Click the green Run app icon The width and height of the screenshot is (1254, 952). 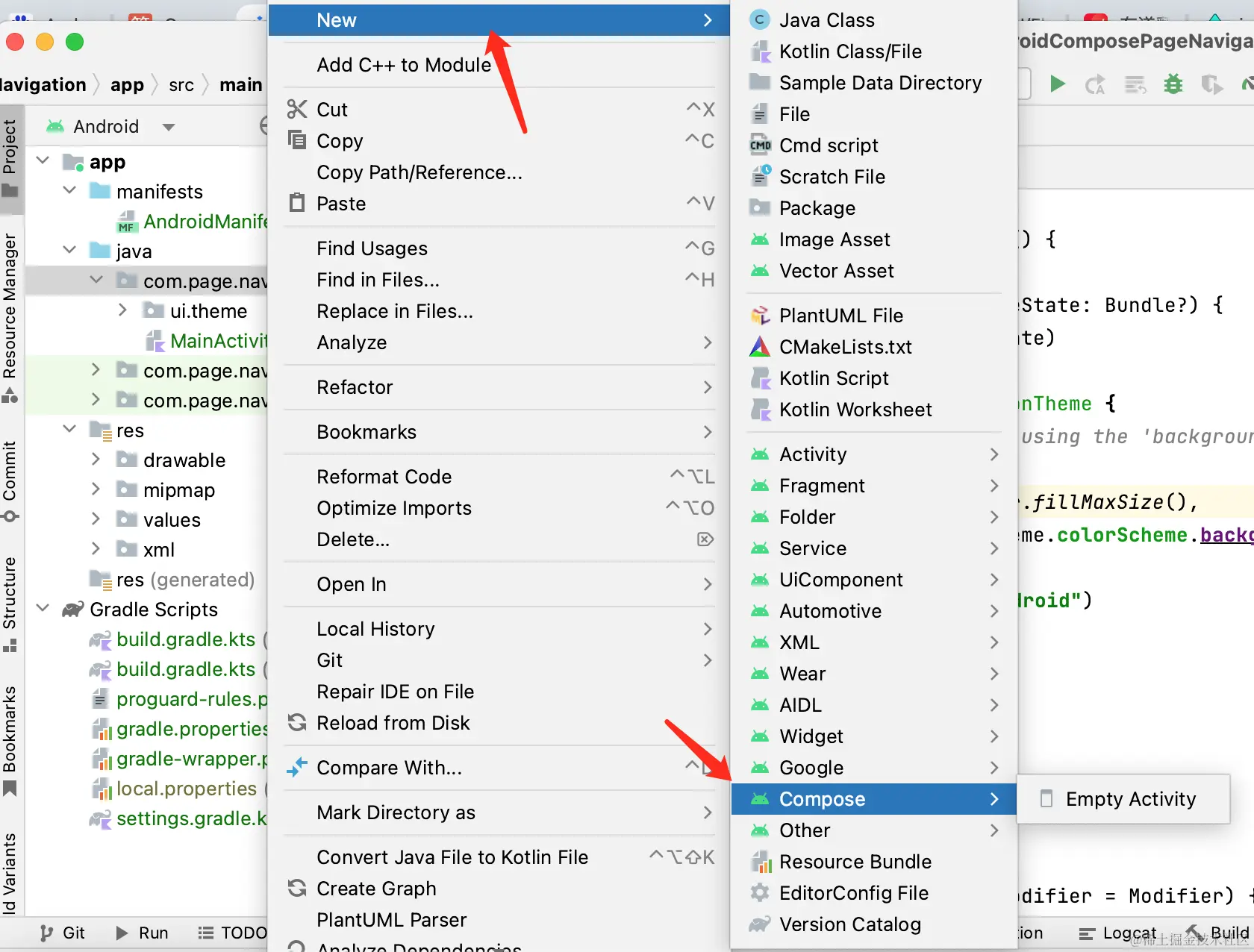1057,84
